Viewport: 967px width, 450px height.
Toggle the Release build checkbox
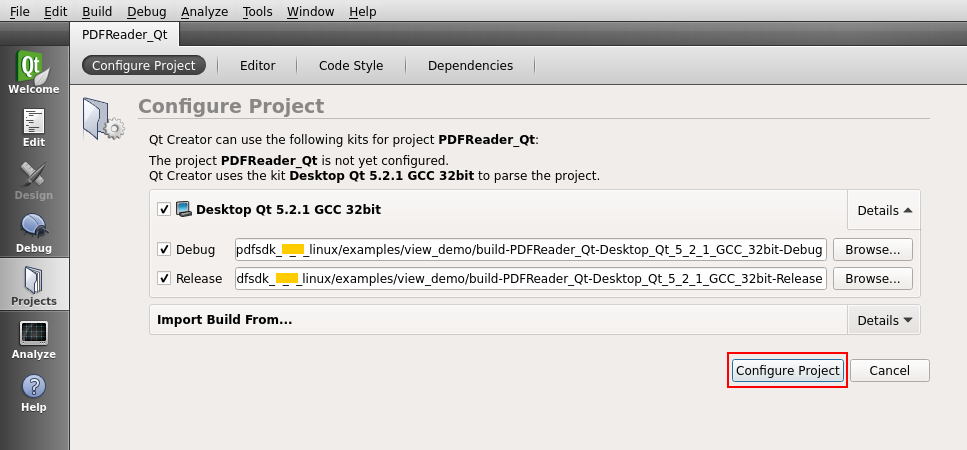tap(164, 278)
